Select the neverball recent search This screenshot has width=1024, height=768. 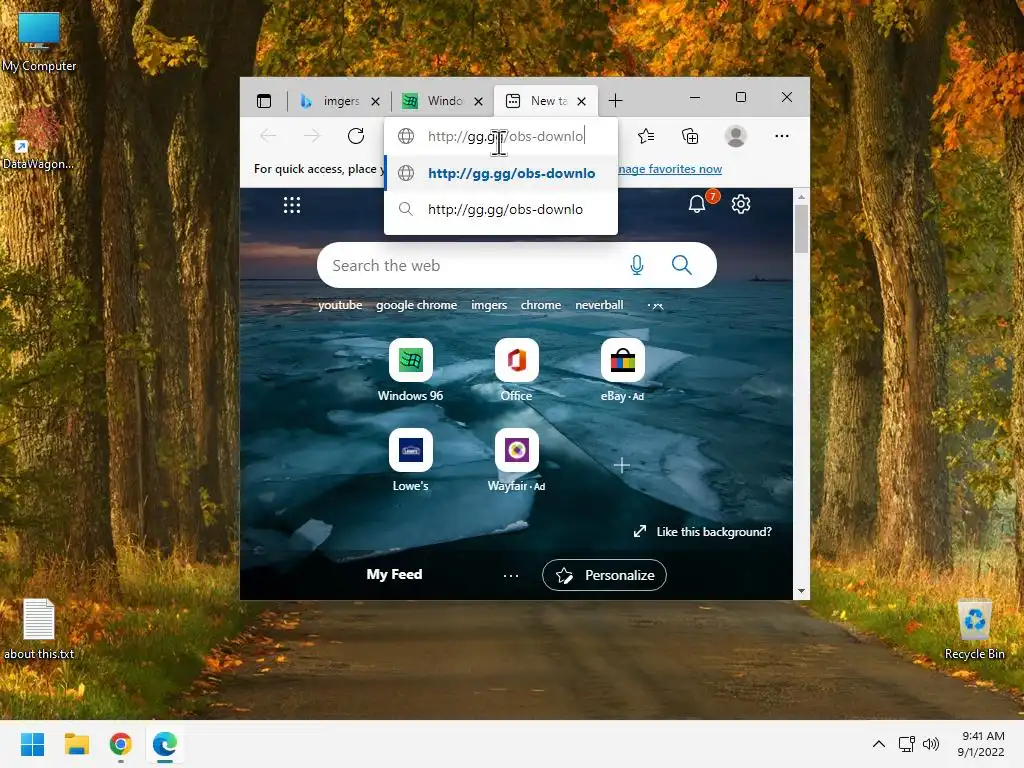[x=599, y=305]
